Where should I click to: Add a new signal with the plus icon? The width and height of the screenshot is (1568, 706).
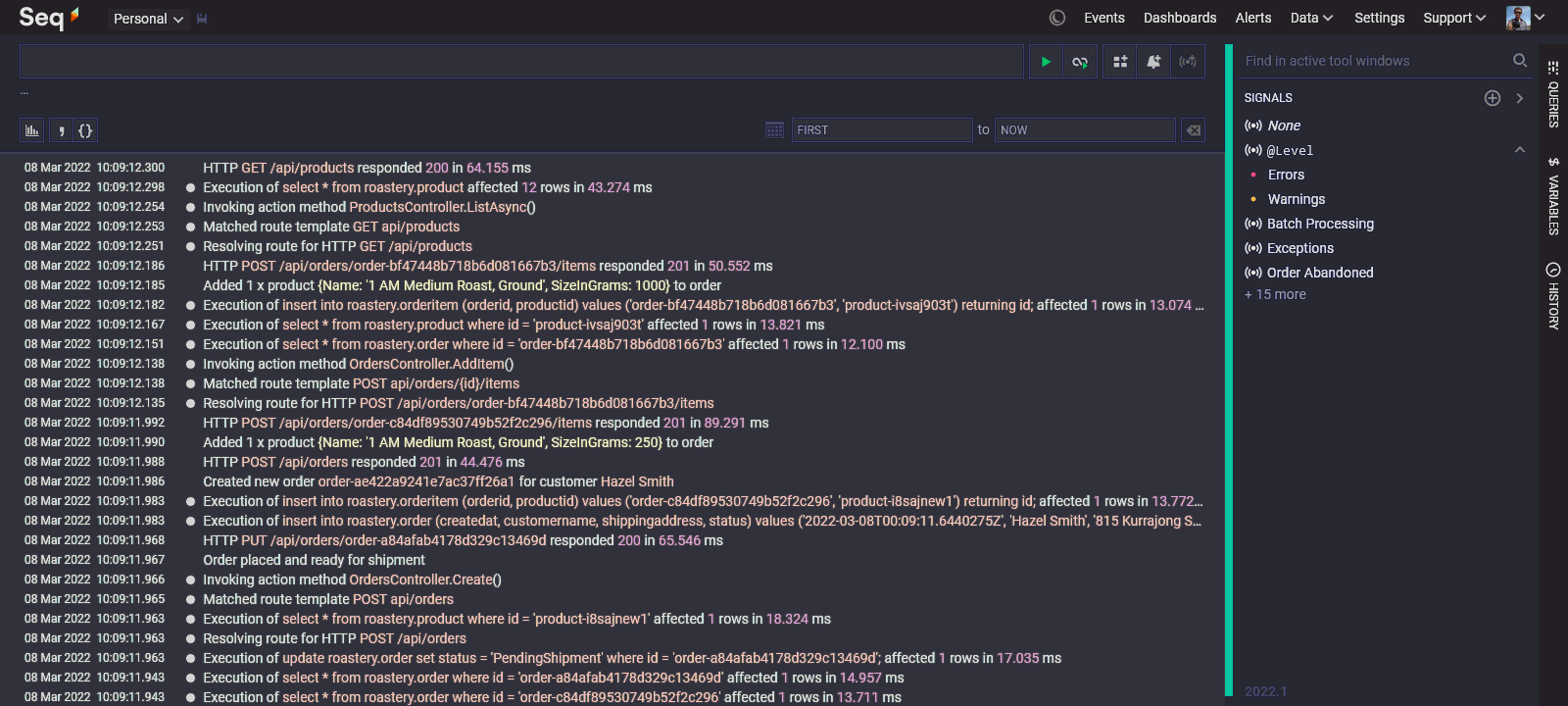1493,98
